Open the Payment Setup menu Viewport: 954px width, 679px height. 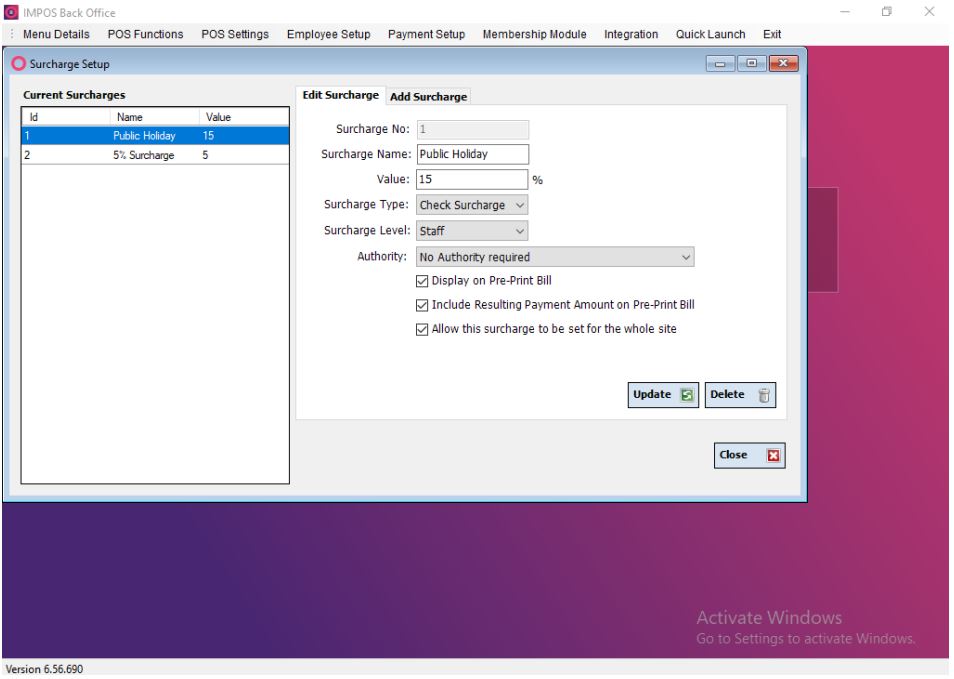click(x=426, y=34)
